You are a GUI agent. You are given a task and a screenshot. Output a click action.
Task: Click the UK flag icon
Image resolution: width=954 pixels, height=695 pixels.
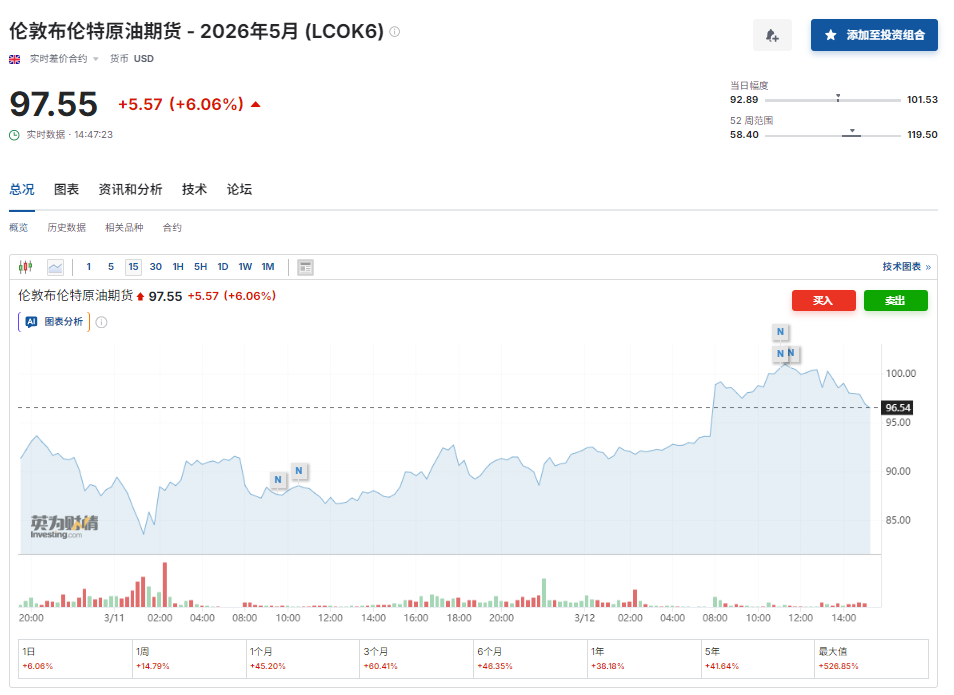point(15,59)
